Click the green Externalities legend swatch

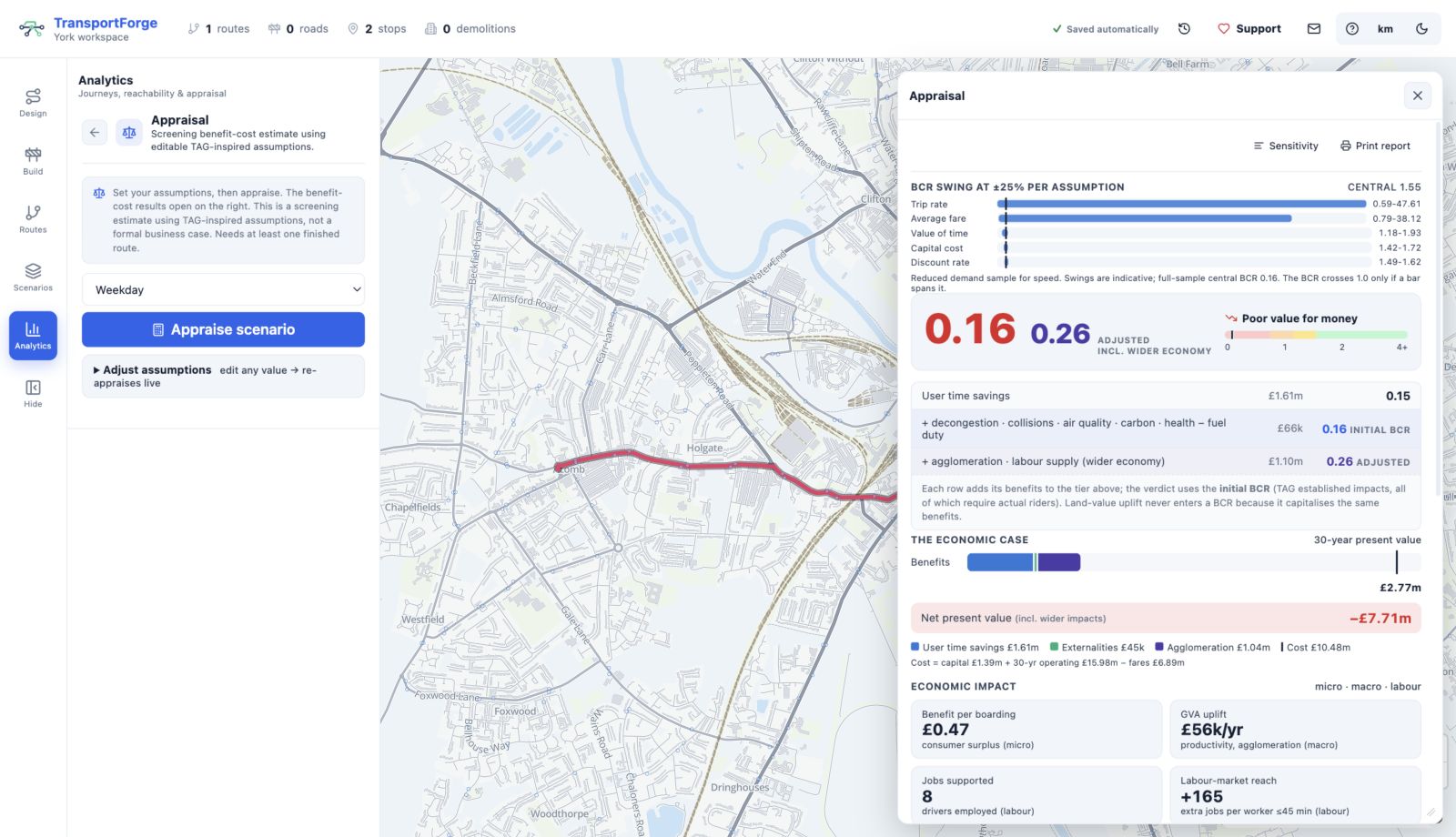[1054, 647]
